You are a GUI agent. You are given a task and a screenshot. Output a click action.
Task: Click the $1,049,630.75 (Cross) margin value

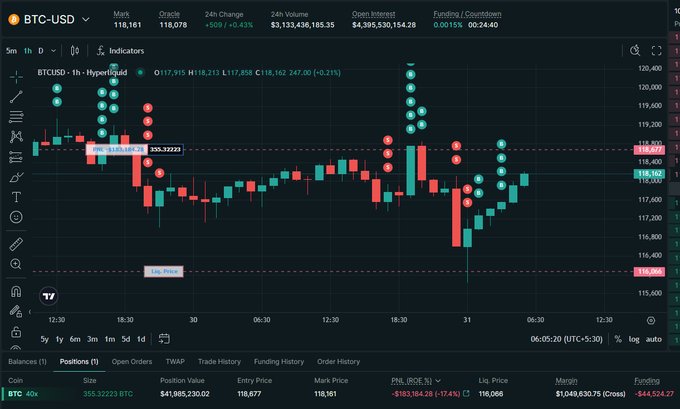[x=590, y=394]
